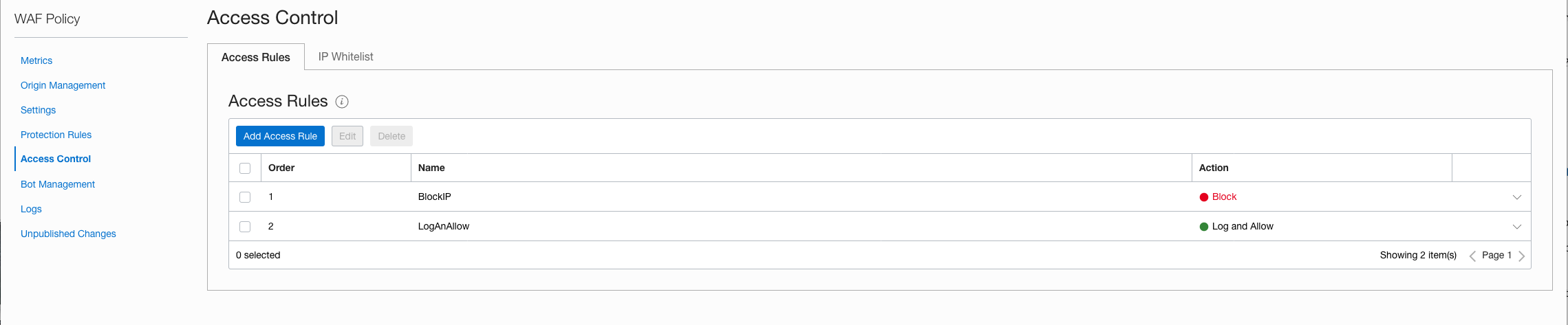Select the LogAnAllow rule checkbox
The width and height of the screenshot is (1568, 325).
[x=245, y=227]
